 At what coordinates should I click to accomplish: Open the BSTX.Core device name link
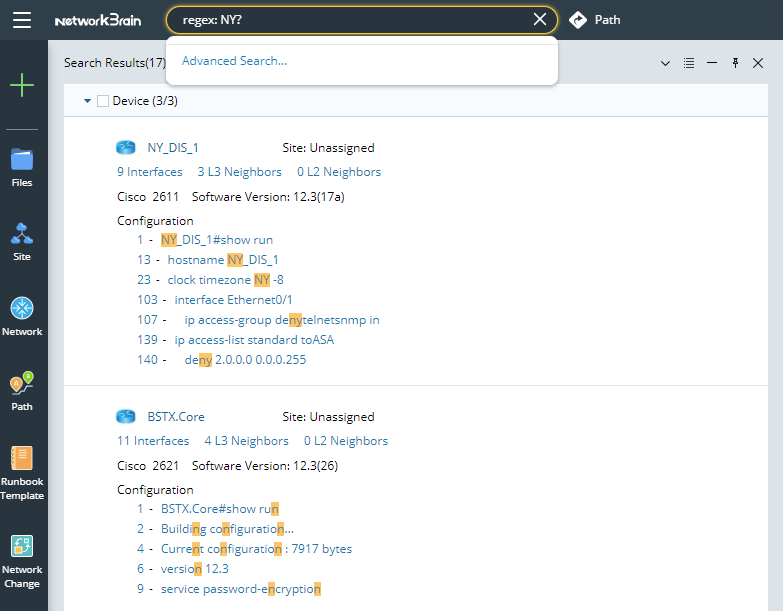pyautogui.click(x=176, y=417)
